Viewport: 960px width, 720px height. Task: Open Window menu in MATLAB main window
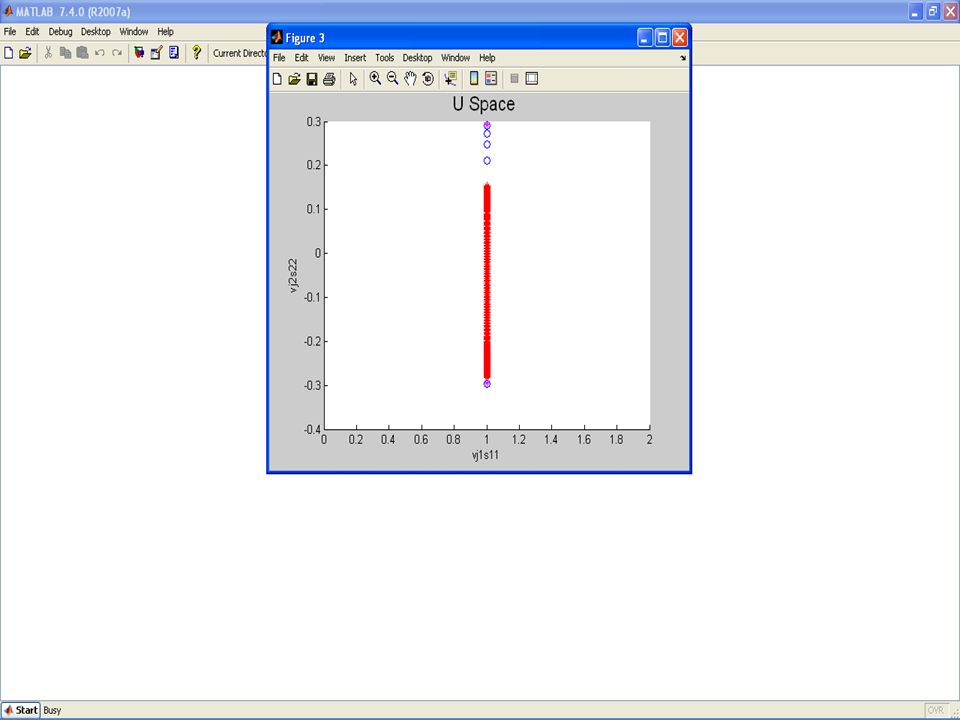pos(134,32)
